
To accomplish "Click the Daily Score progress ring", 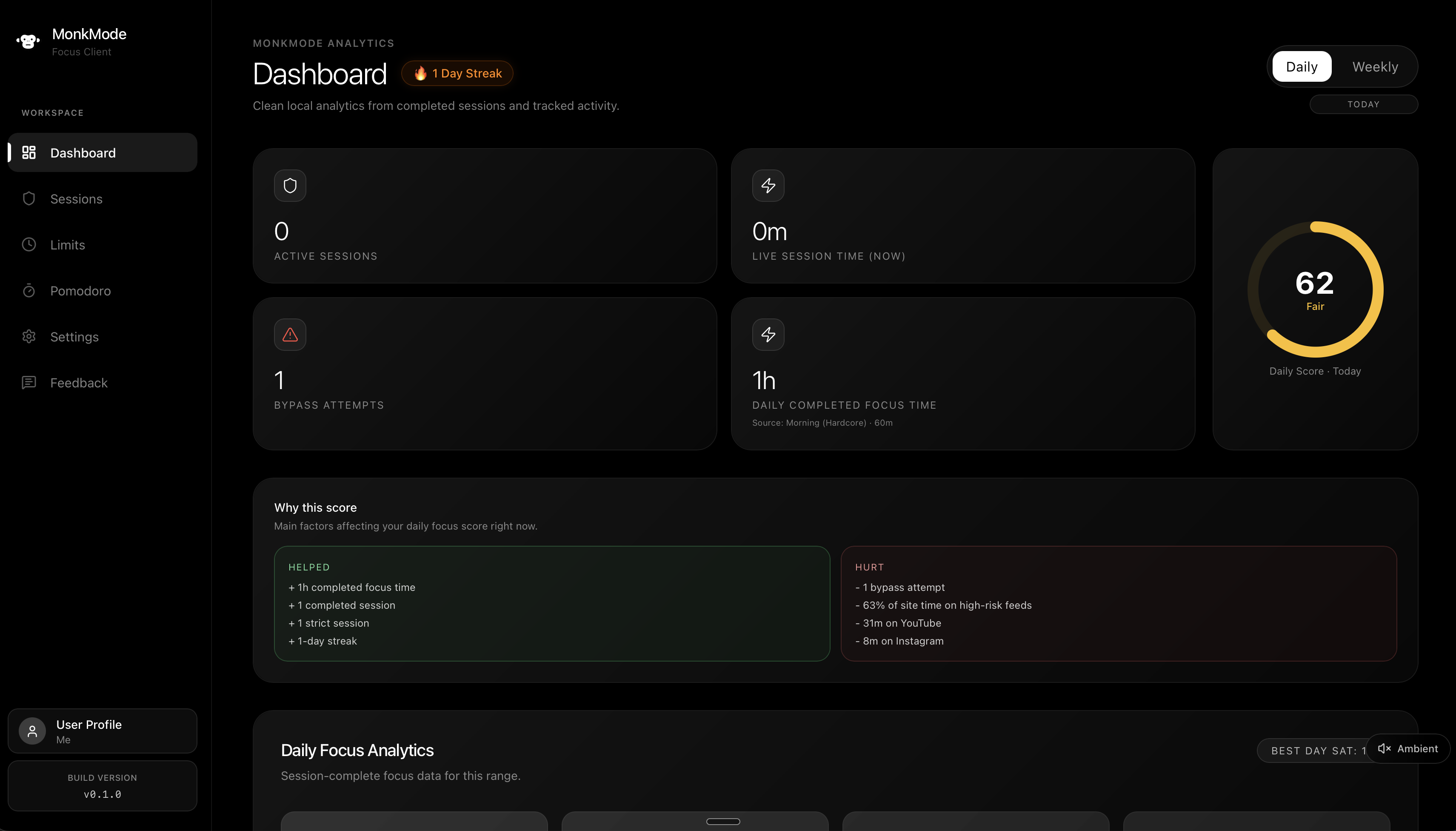I will 1315,289.
